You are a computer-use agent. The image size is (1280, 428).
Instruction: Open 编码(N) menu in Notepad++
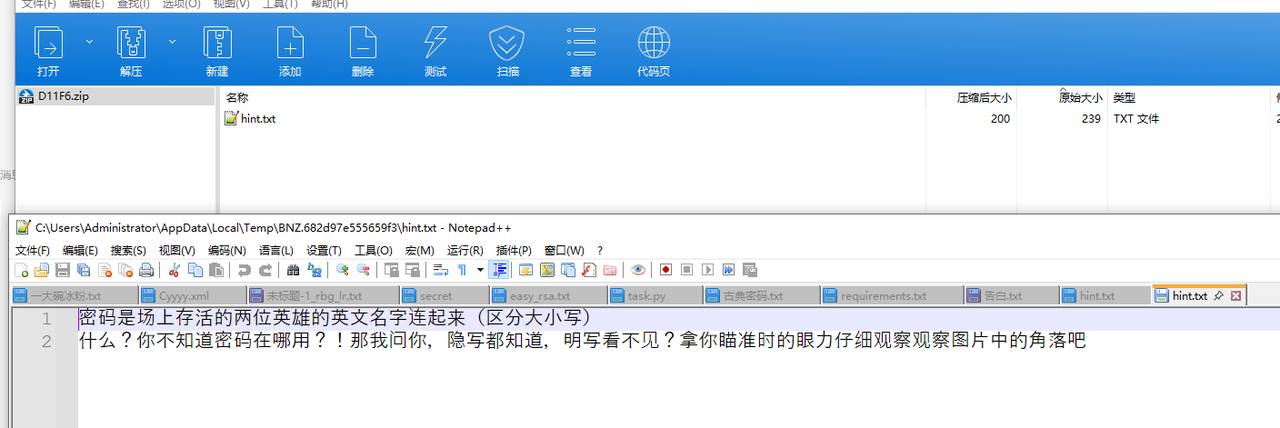click(x=227, y=250)
